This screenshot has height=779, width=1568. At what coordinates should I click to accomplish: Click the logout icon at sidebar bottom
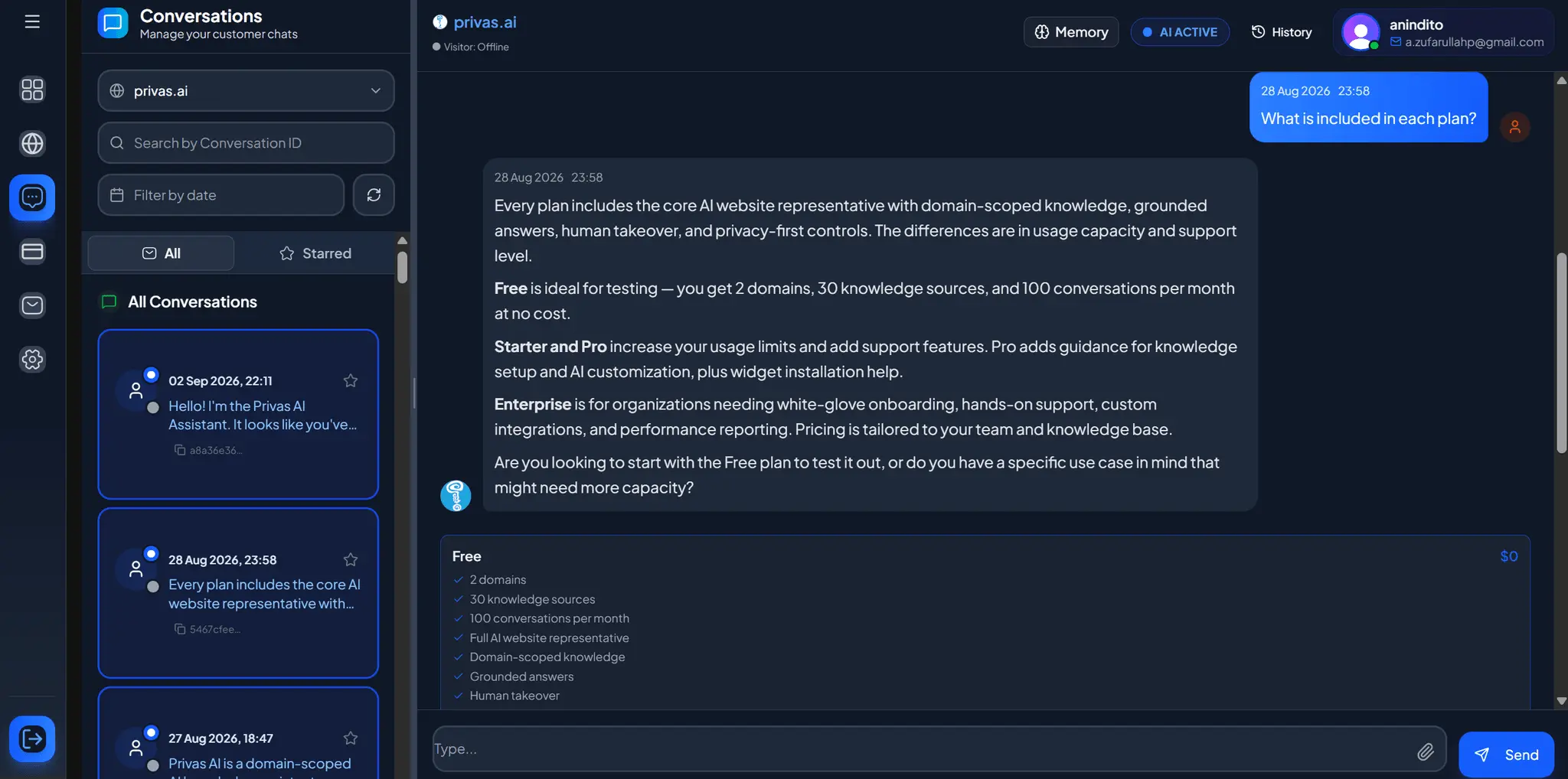click(x=32, y=739)
